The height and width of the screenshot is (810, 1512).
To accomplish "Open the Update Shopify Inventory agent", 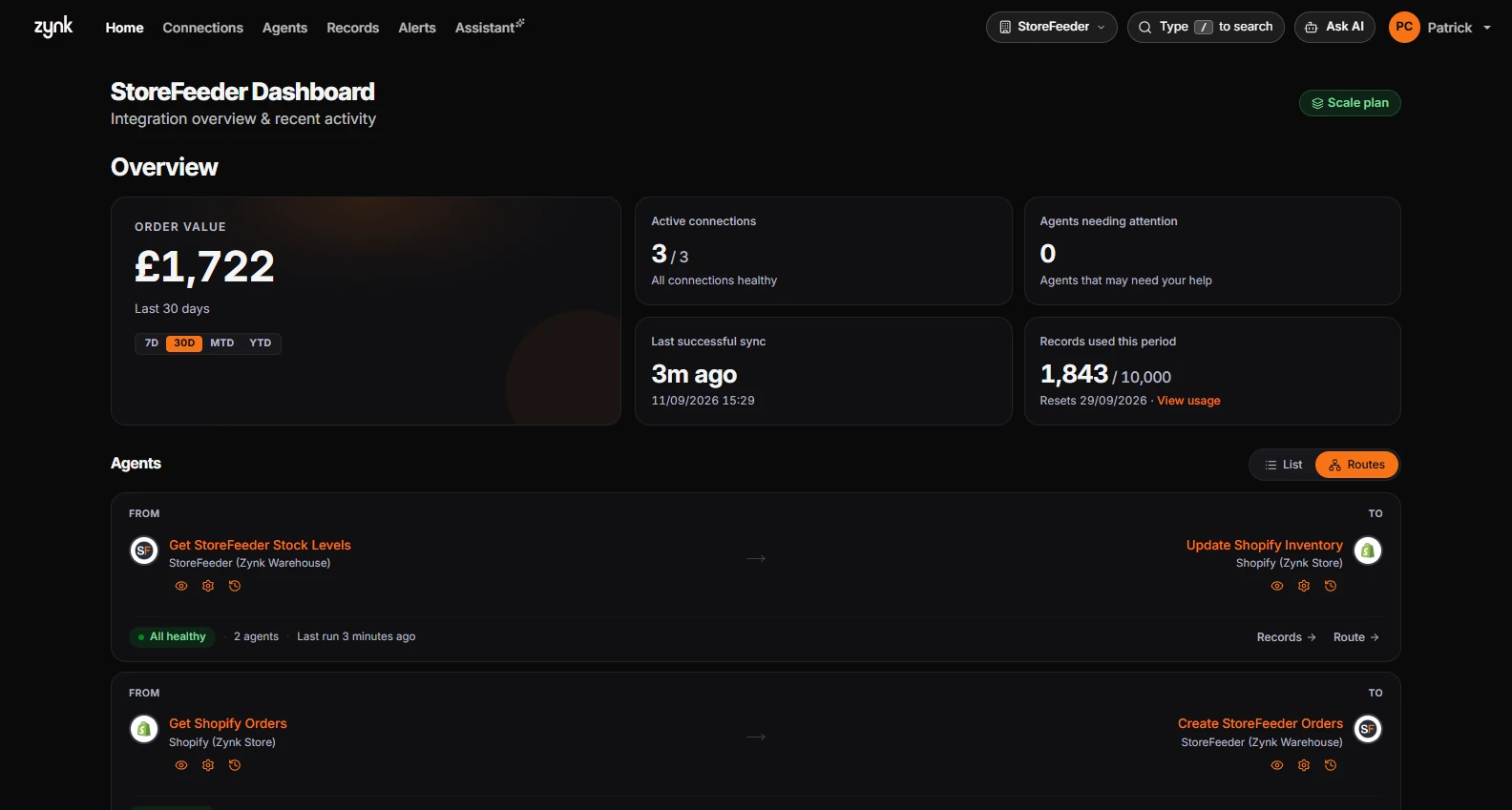I will (x=1264, y=545).
